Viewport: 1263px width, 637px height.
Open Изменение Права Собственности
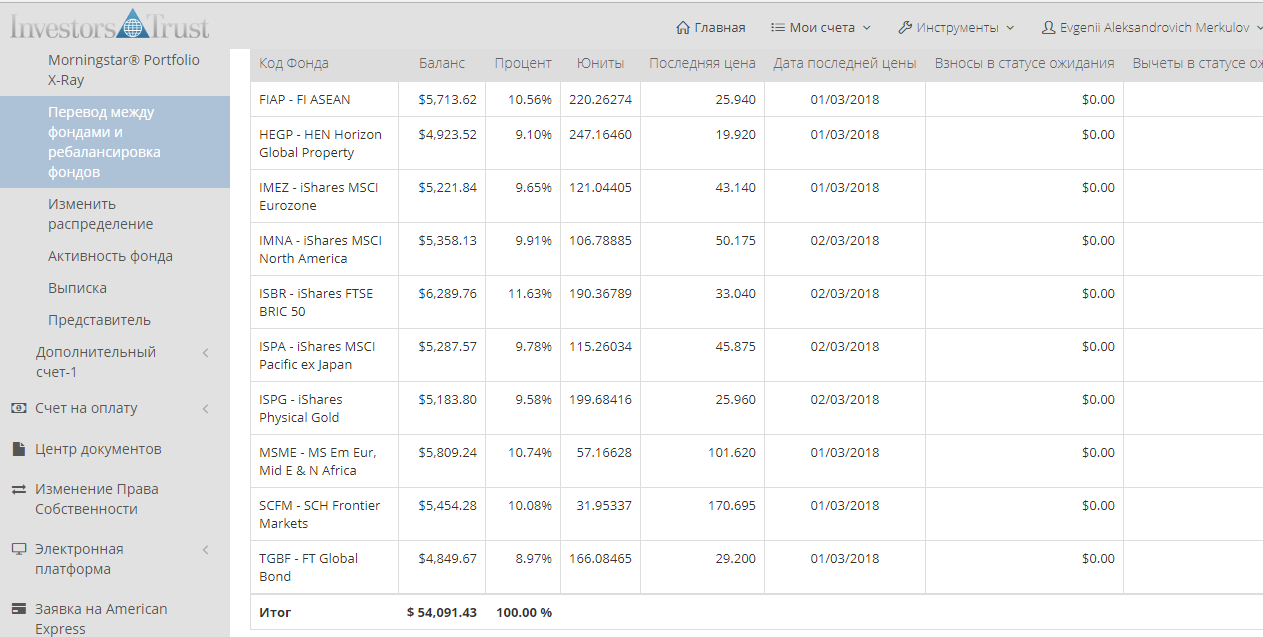coord(97,499)
